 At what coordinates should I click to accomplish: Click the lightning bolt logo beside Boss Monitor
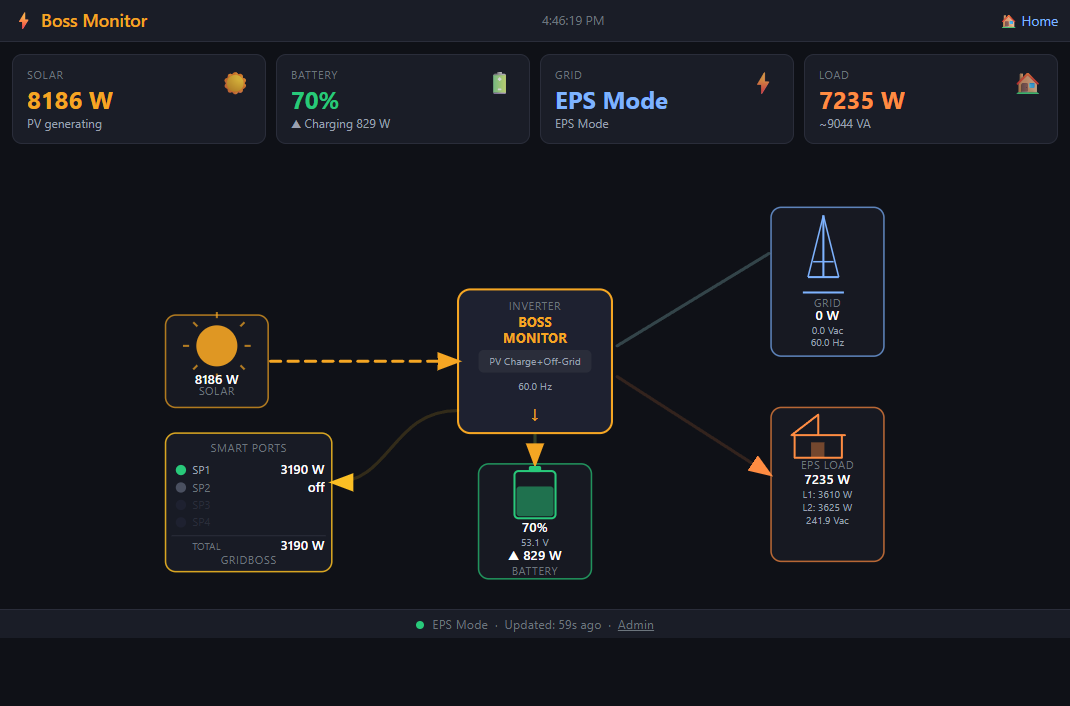click(24, 20)
